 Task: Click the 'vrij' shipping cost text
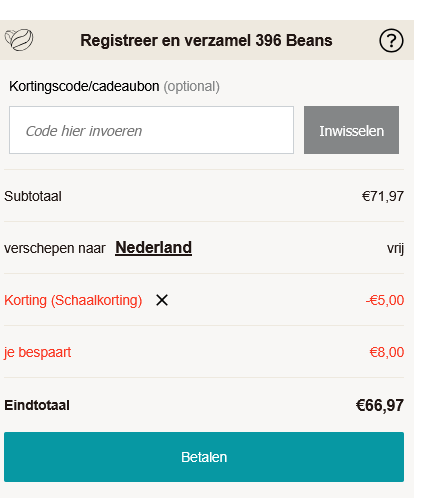(x=395, y=248)
